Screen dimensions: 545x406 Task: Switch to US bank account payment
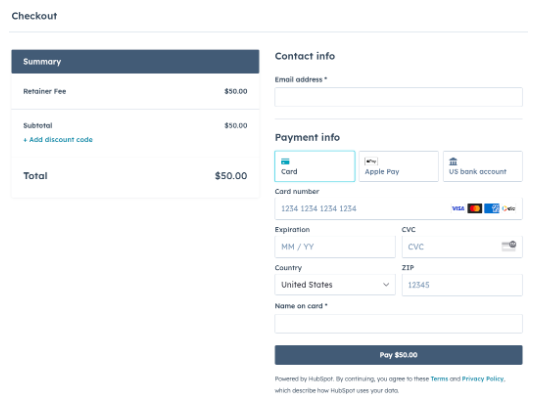tap(482, 166)
